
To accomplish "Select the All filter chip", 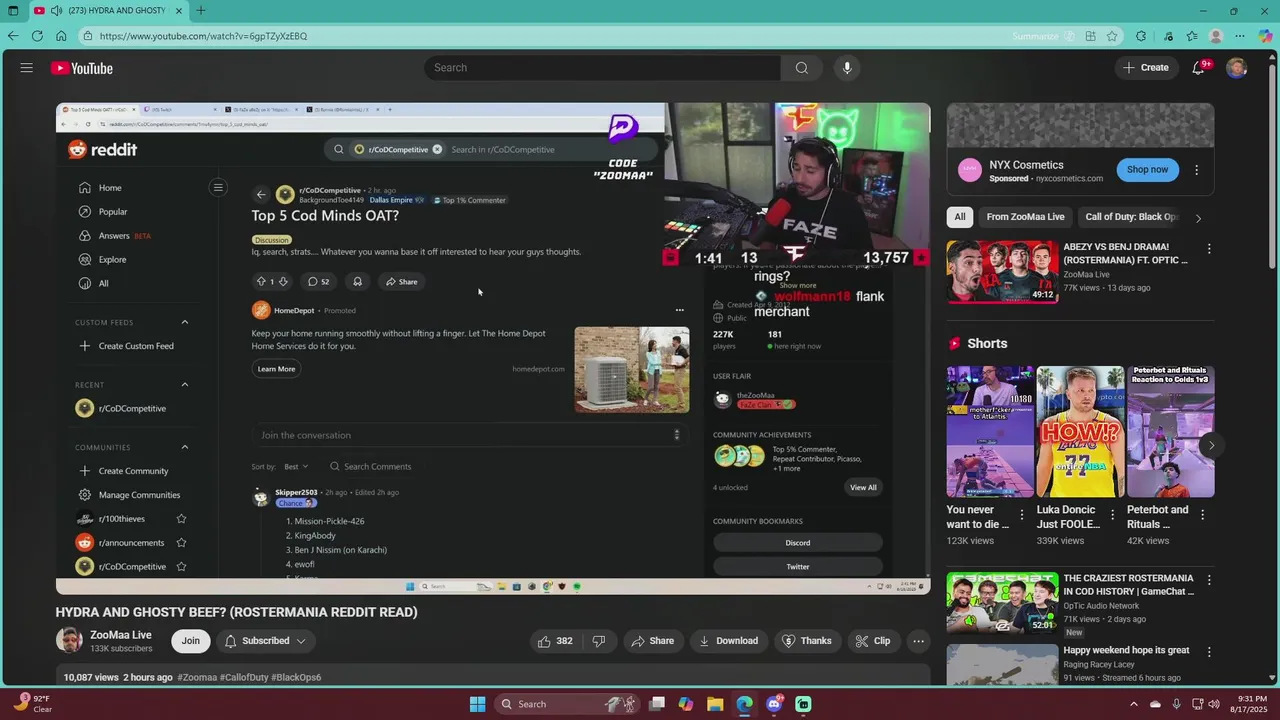I will point(960,217).
